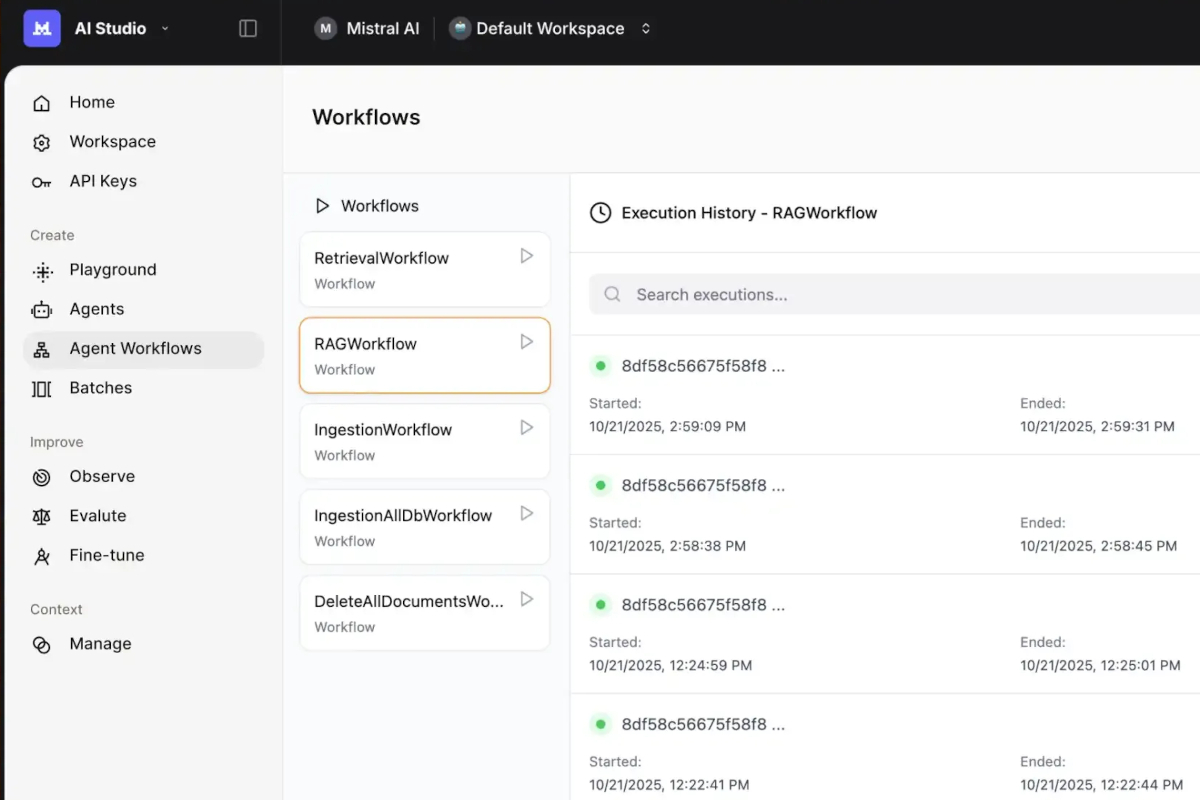Open the Default Workspace switcher
Viewport: 1200px width, 800px height.
point(550,29)
